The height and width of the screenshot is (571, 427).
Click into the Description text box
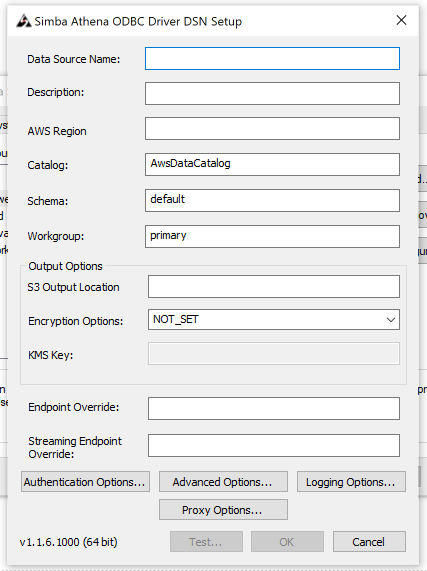click(272, 94)
